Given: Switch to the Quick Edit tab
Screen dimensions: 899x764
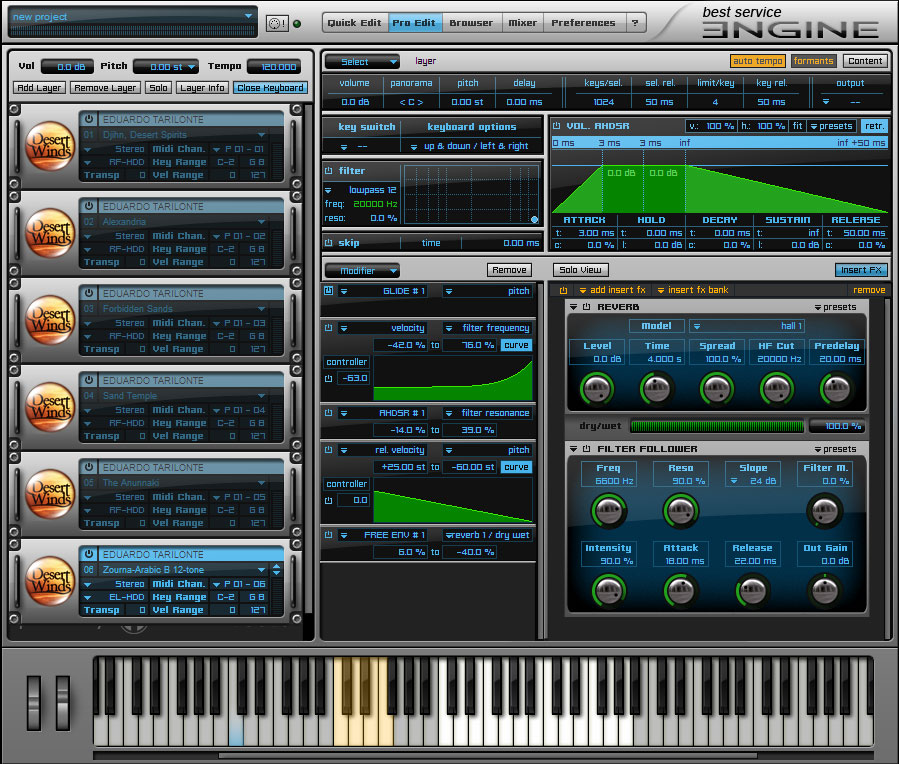Looking at the screenshot, I should [x=354, y=23].
